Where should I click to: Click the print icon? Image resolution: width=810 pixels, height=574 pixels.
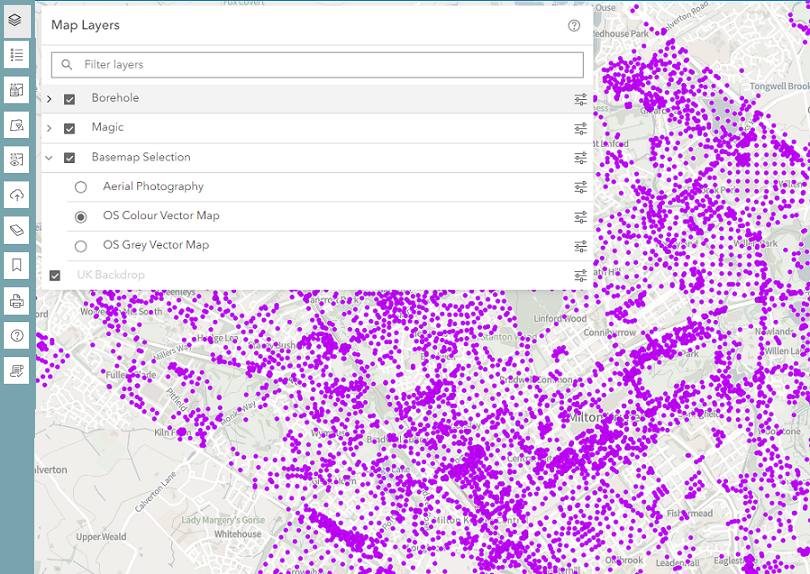[x=16, y=301]
